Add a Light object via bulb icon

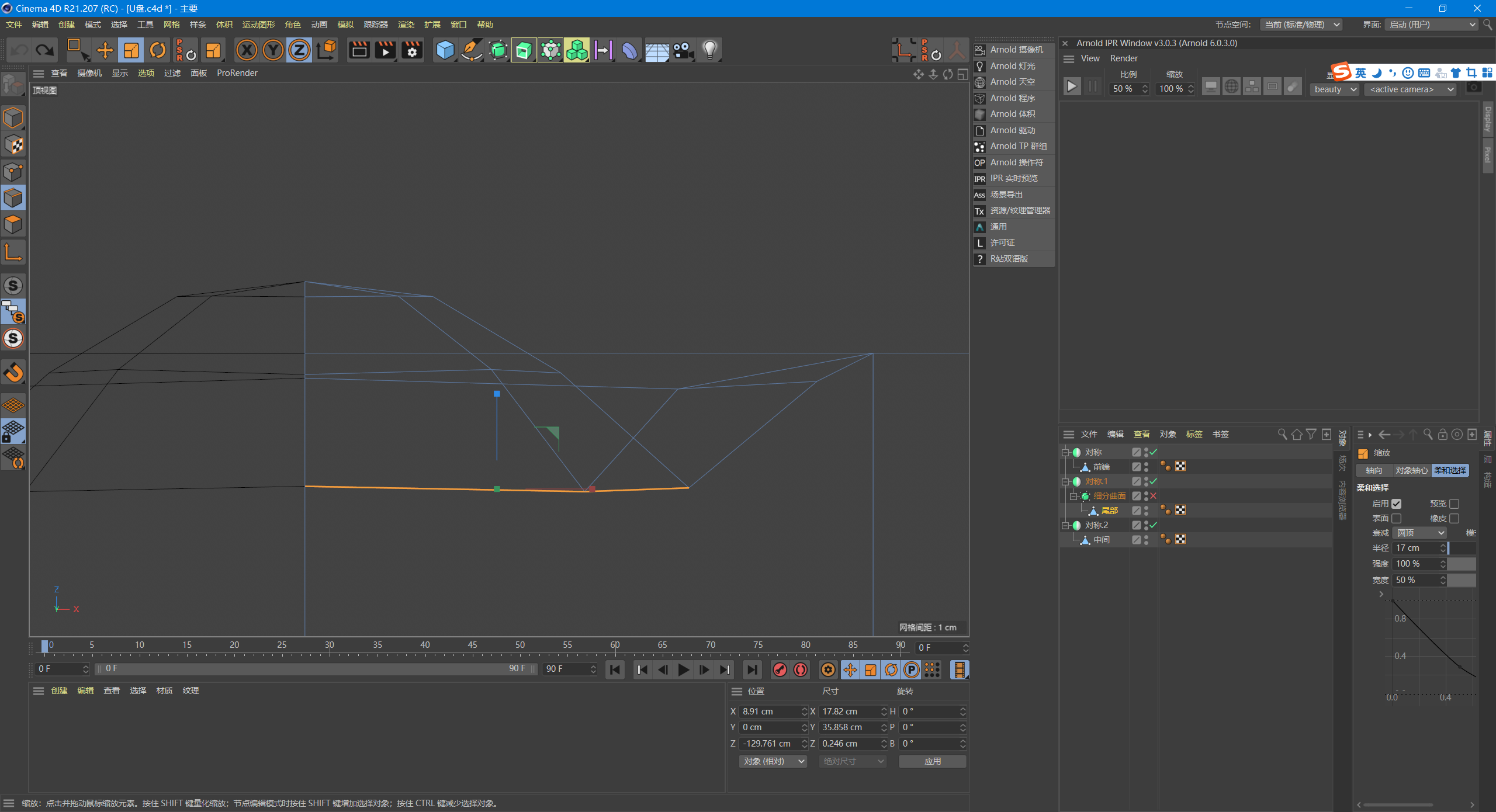point(709,50)
